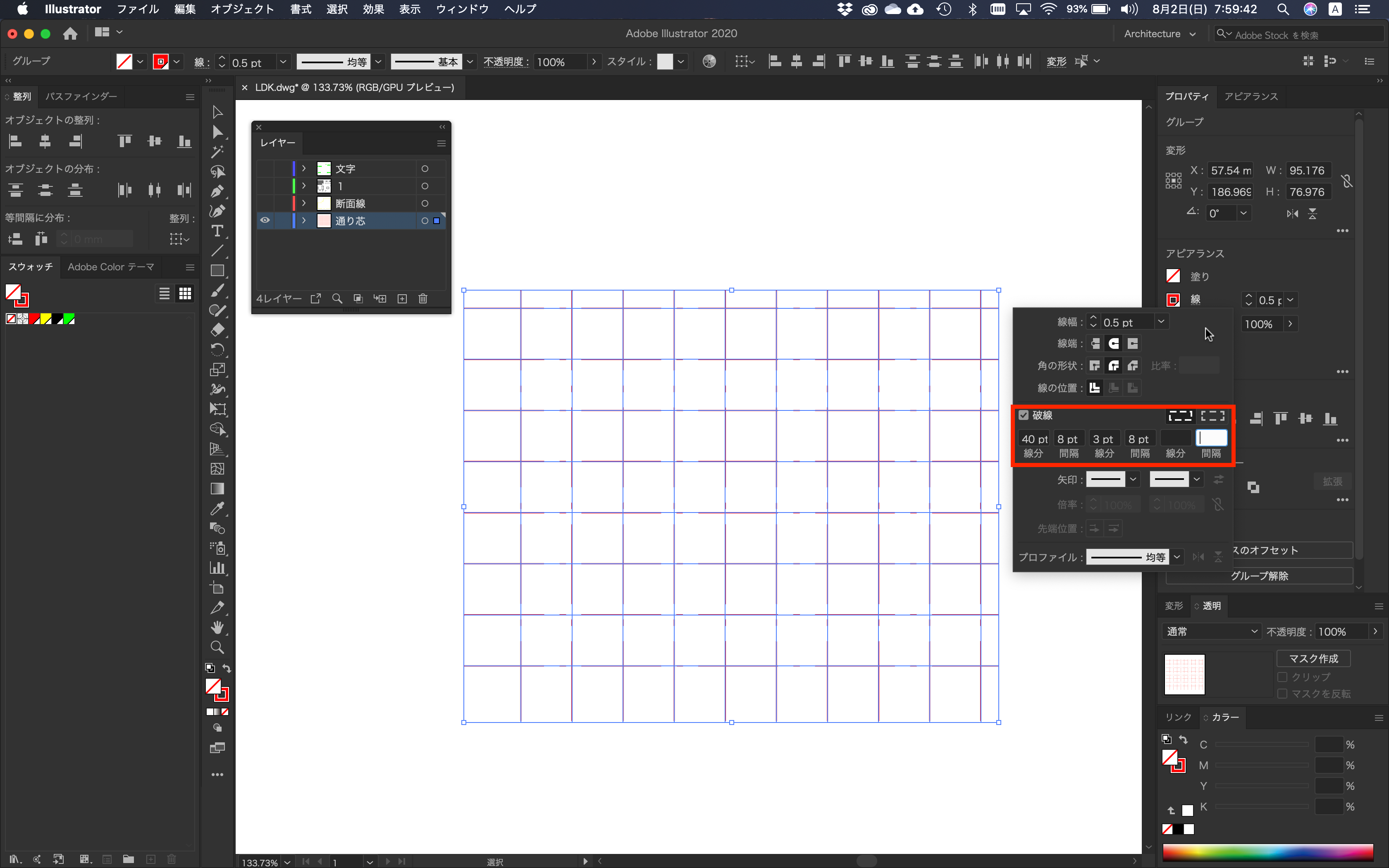The height and width of the screenshot is (868, 1389).
Task: Click the グループ解除 button
Action: [x=1259, y=576]
